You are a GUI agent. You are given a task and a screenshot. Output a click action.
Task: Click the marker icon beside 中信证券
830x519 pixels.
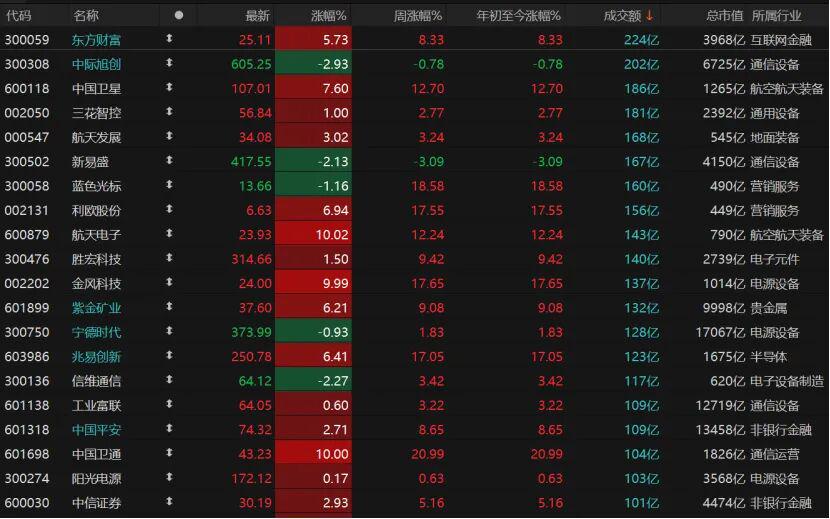tap(169, 503)
